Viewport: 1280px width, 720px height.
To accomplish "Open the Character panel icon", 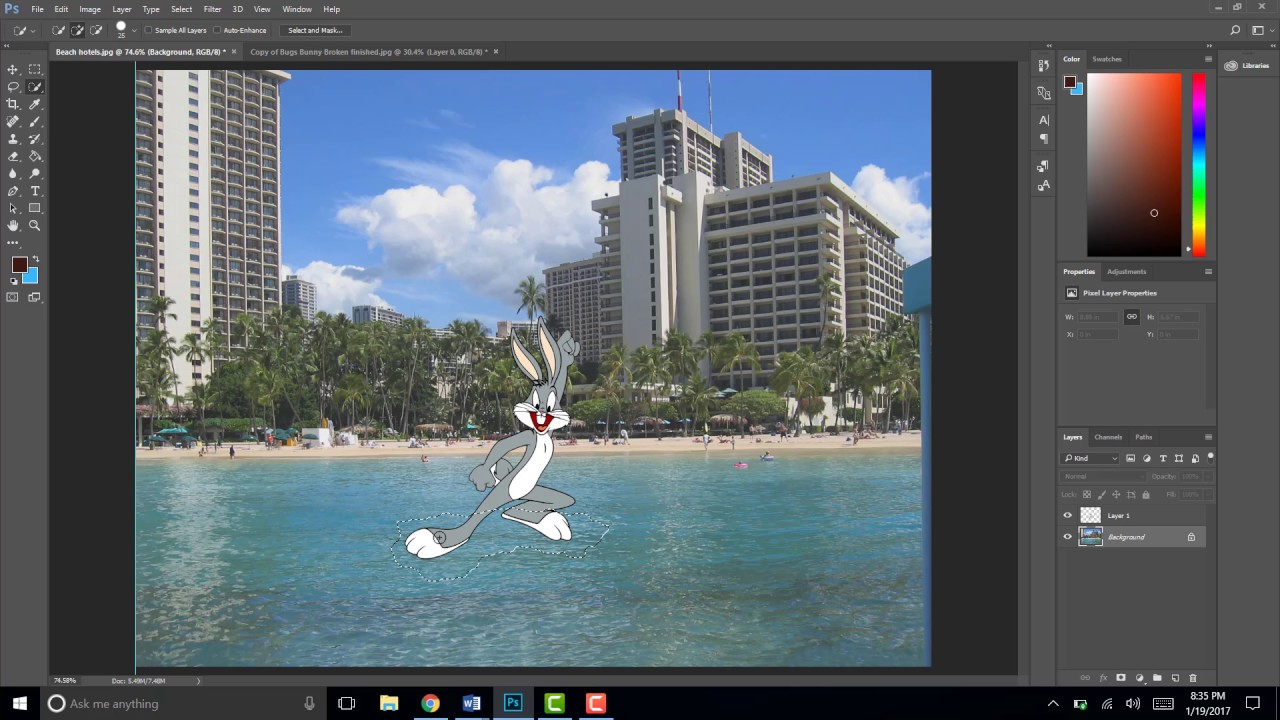I will point(1044,120).
